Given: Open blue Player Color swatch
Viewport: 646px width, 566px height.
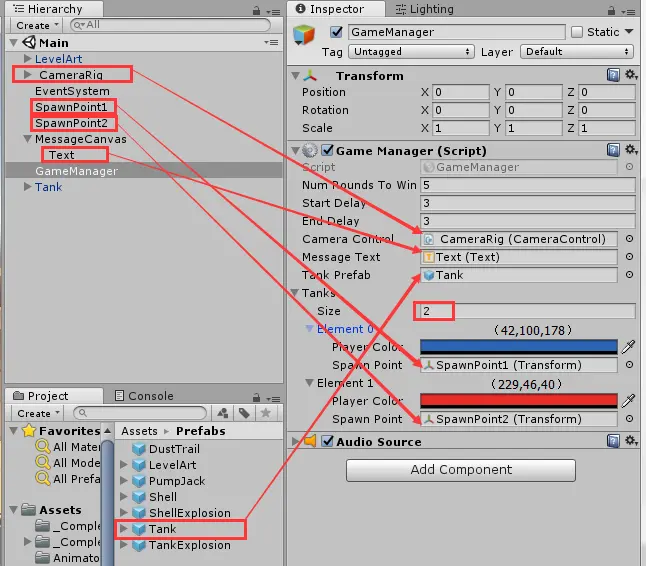Looking at the screenshot, I should point(519,347).
